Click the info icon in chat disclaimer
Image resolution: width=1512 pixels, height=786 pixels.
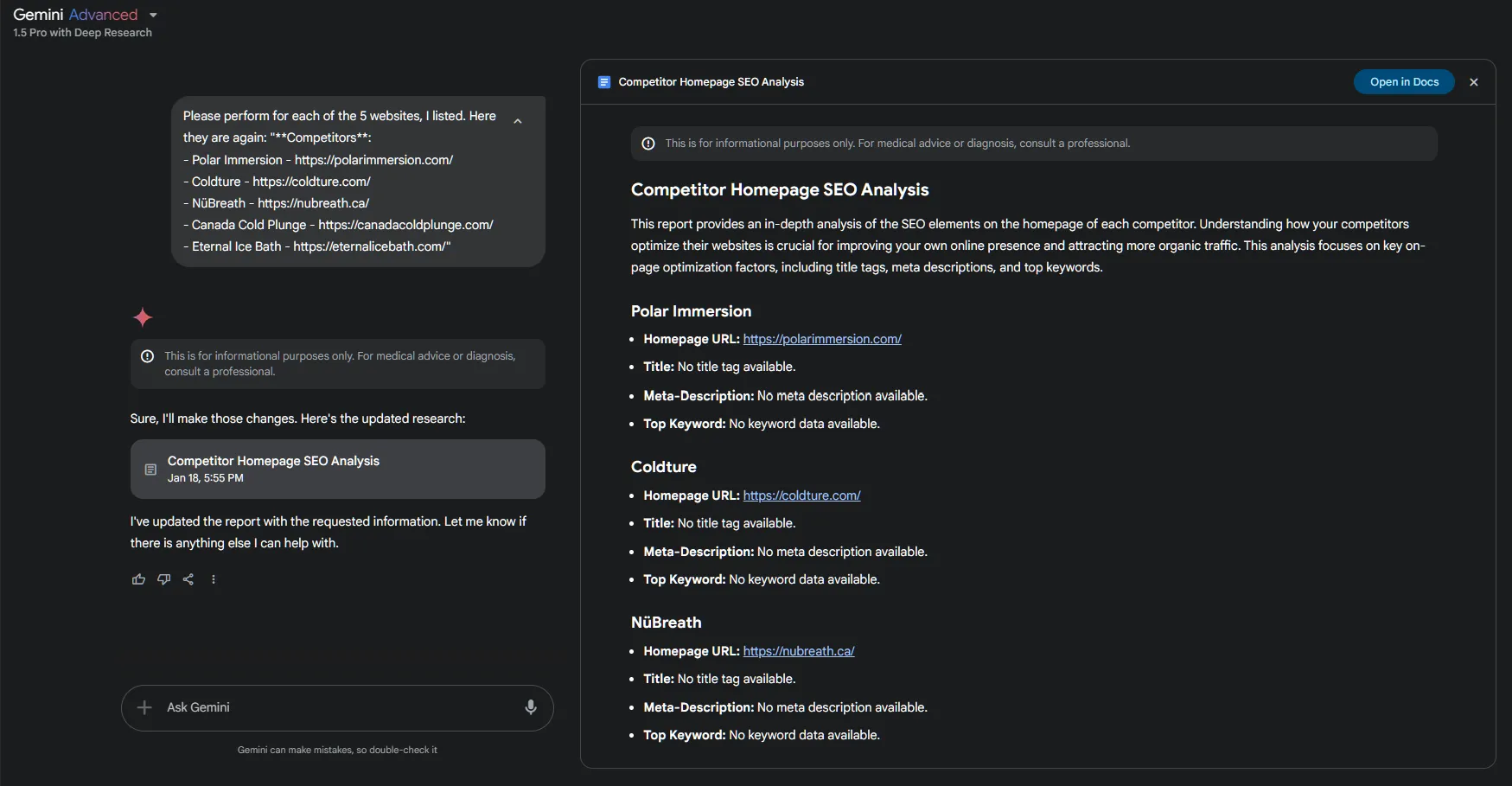[x=148, y=356]
